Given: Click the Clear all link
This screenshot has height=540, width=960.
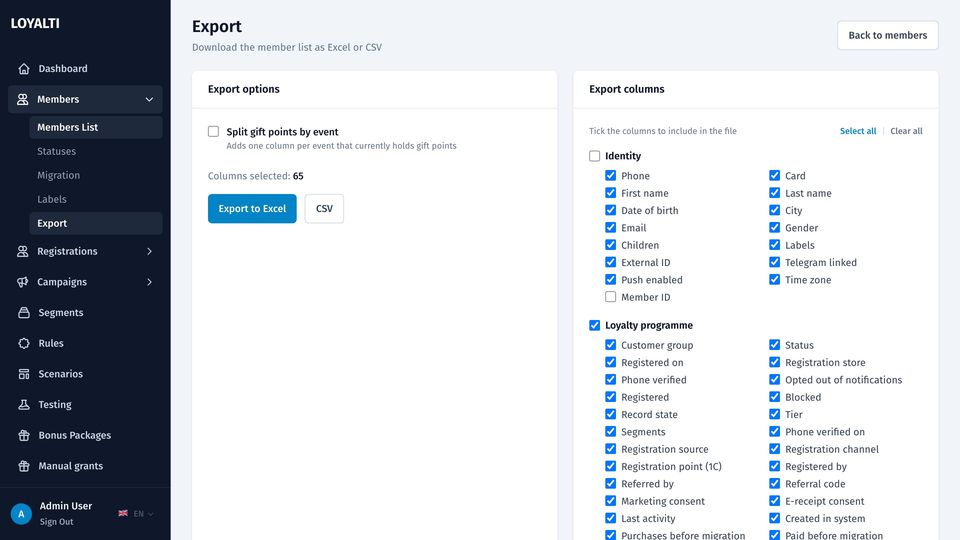Looking at the screenshot, I should (906, 131).
